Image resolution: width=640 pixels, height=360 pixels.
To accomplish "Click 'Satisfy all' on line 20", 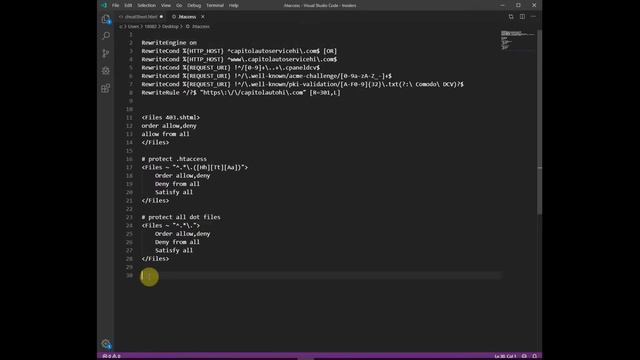I will coord(174,192).
